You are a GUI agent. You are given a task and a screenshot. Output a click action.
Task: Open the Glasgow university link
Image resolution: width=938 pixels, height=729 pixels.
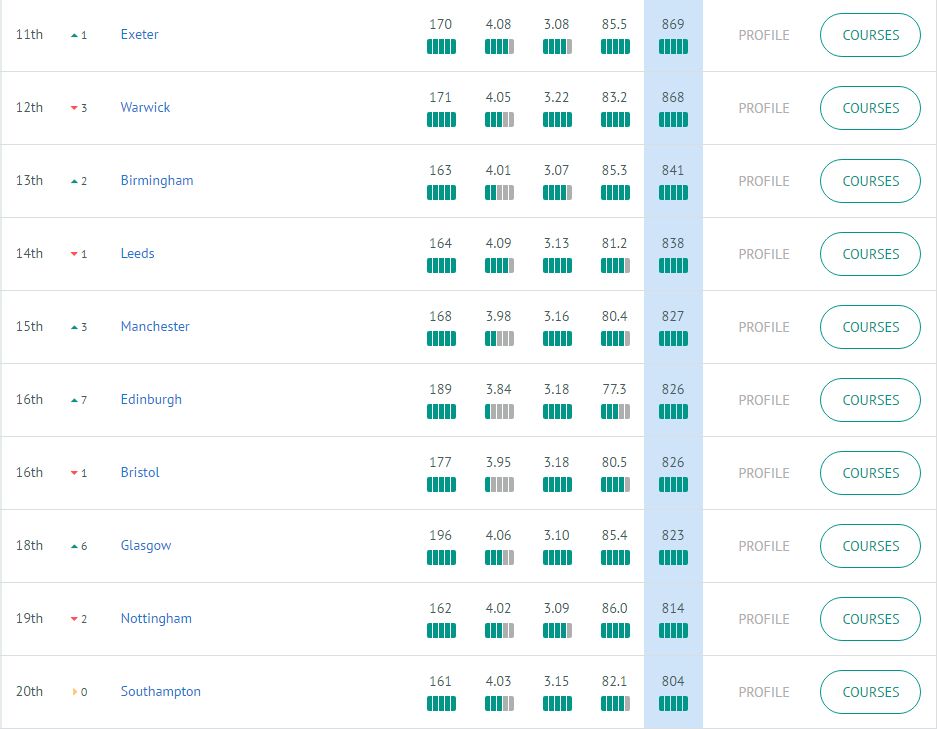tap(146, 545)
